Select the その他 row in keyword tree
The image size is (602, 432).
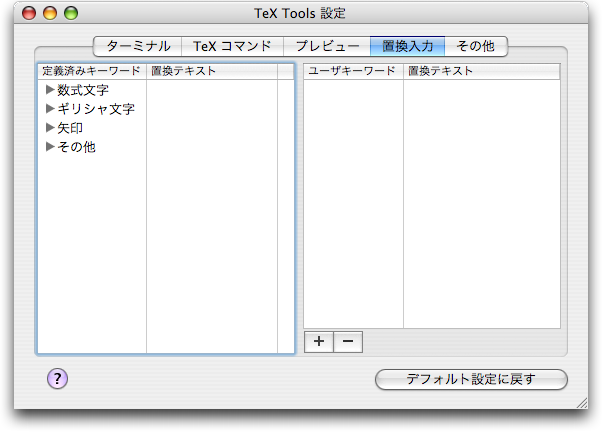point(76,147)
